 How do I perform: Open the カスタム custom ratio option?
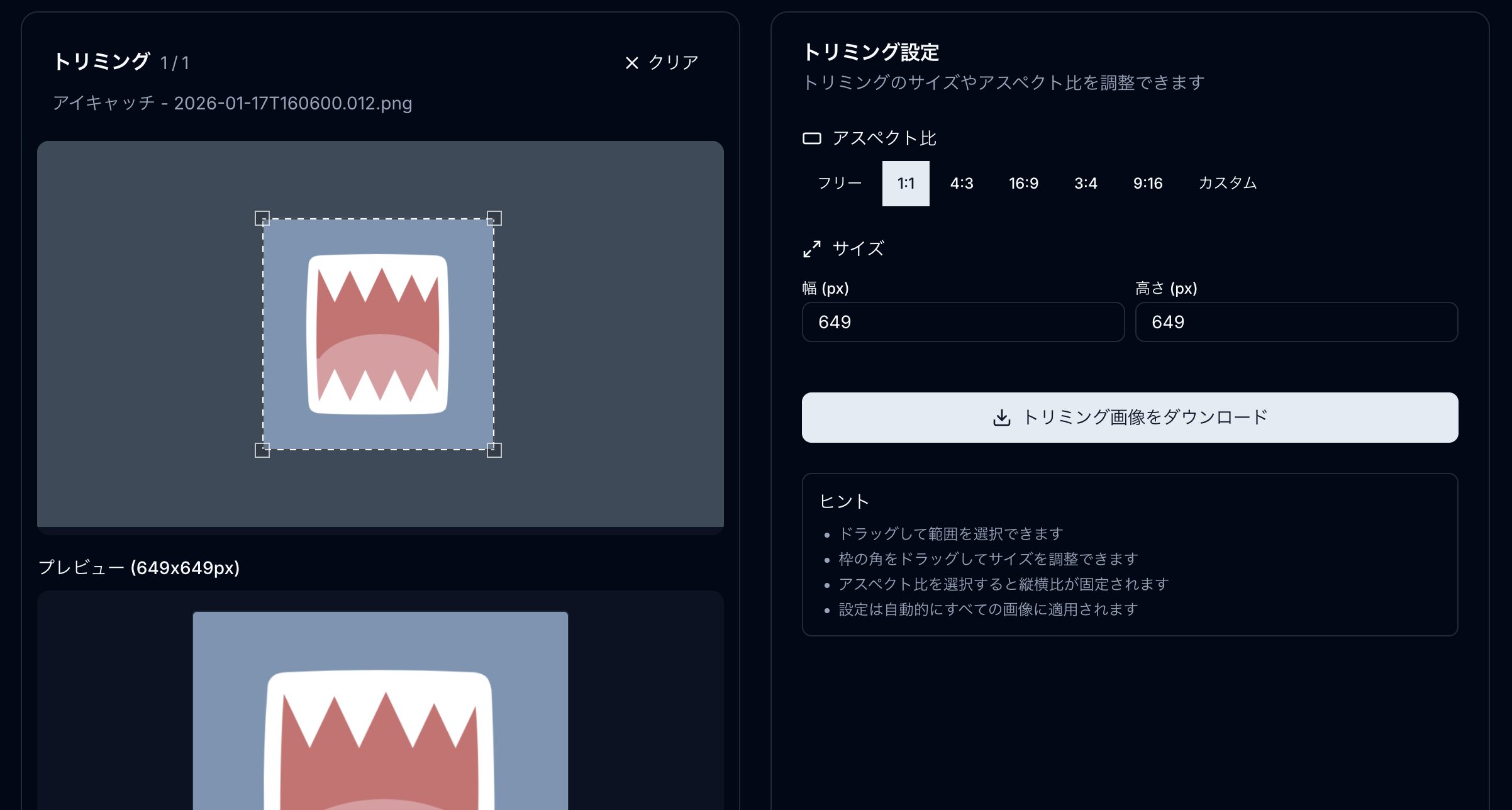pyautogui.click(x=1227, y=183)
